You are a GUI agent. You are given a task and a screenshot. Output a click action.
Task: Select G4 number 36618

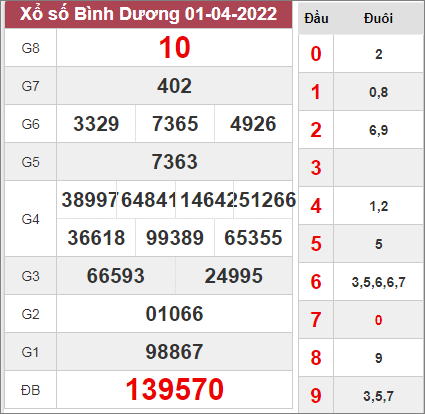pyautogui.click(x=96, y=238)
